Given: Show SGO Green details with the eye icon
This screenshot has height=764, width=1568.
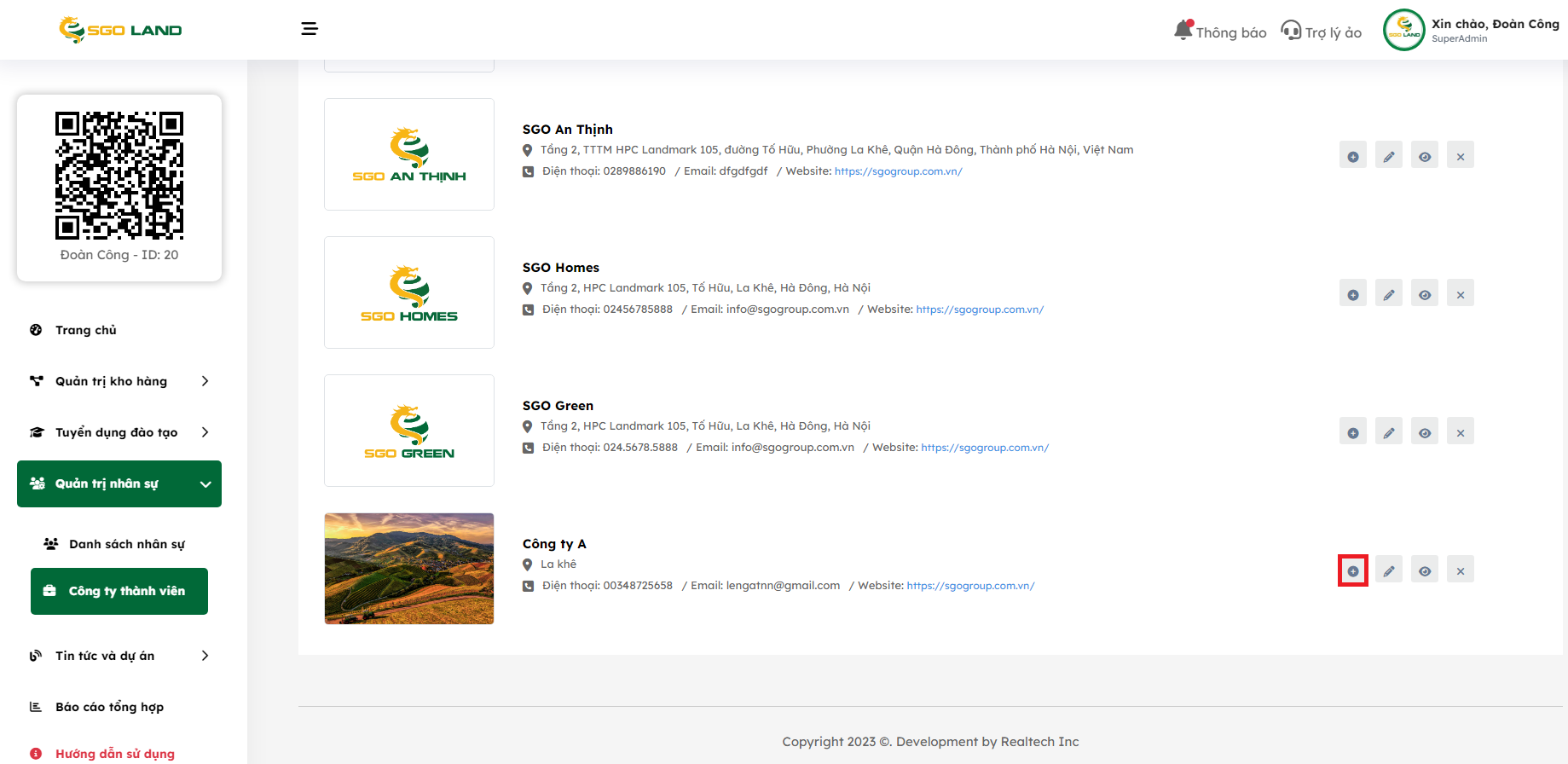Looking at the screenshot, I should click(1424, 432).
